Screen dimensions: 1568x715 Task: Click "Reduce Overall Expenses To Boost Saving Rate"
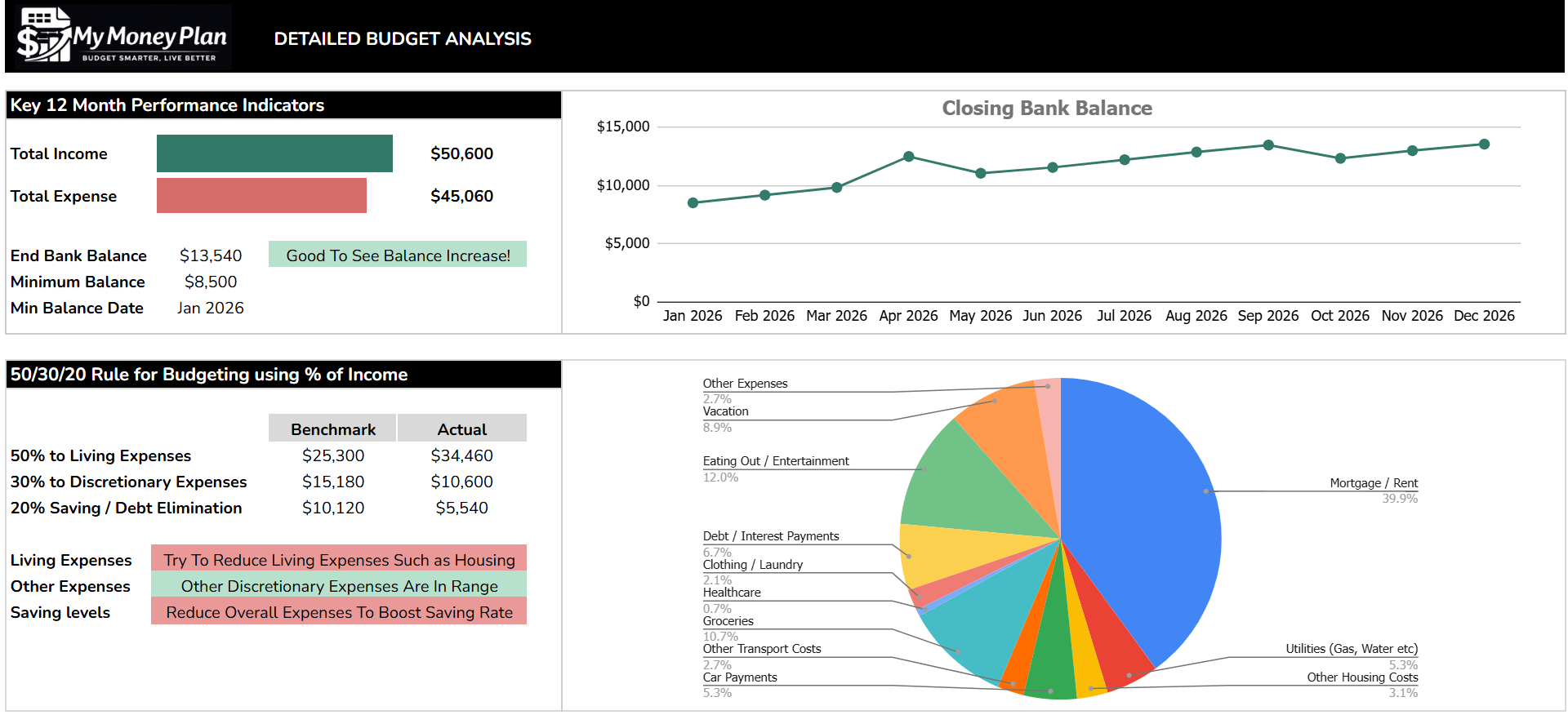click(x=339, y=611)
